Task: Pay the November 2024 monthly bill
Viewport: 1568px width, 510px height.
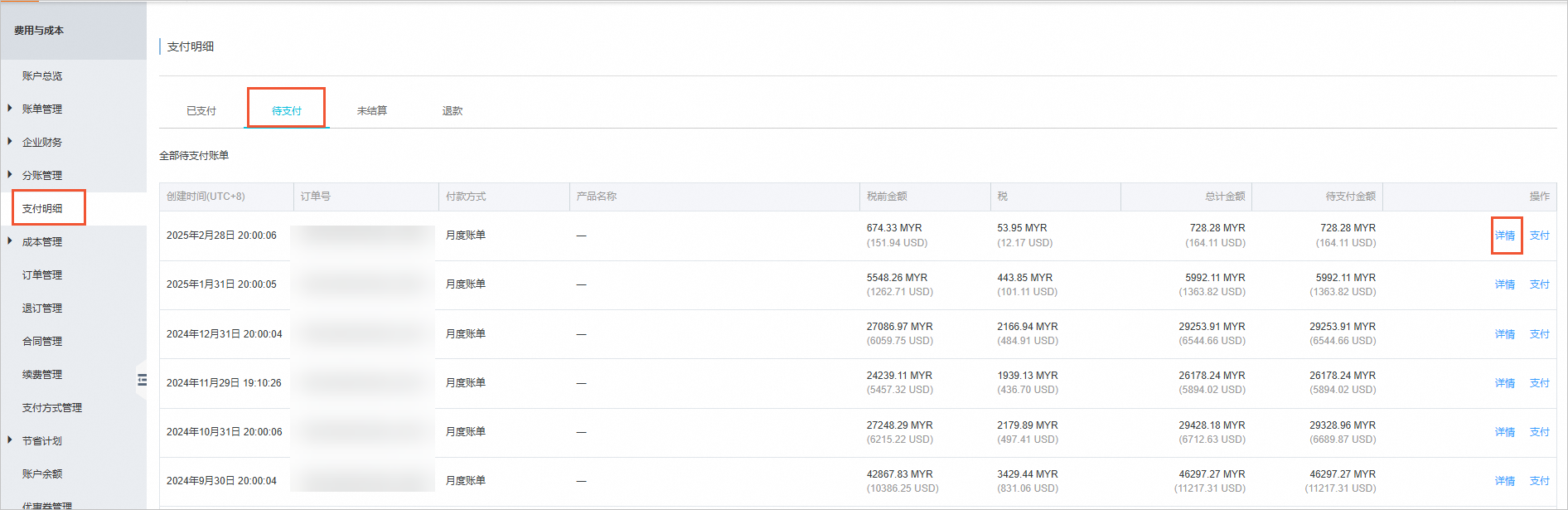Action: point(1540,383)
